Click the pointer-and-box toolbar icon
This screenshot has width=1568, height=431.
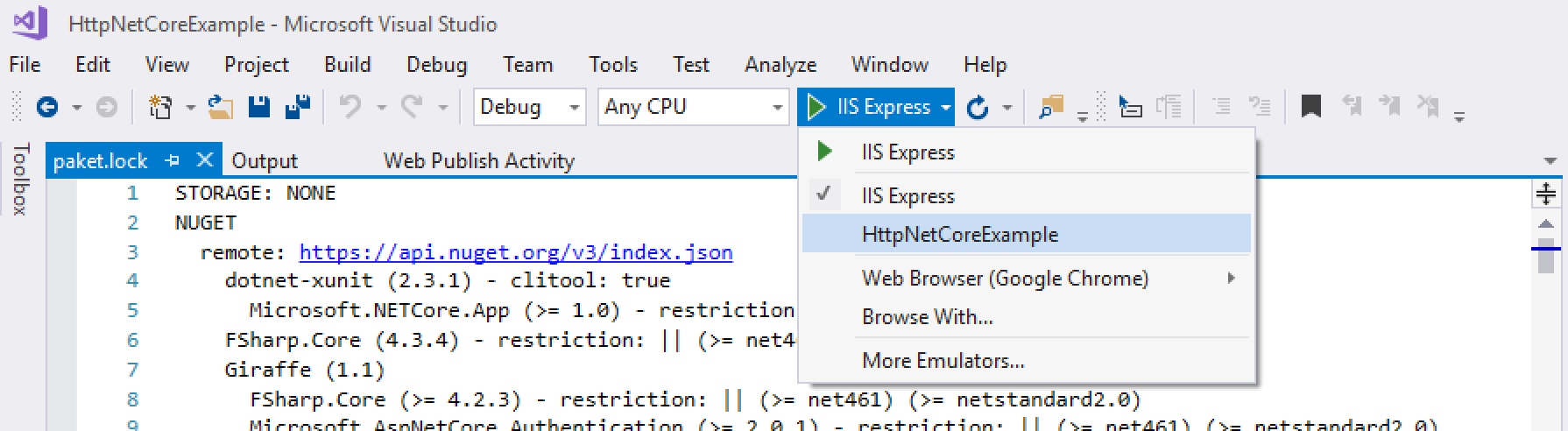tap(1131, 107)
